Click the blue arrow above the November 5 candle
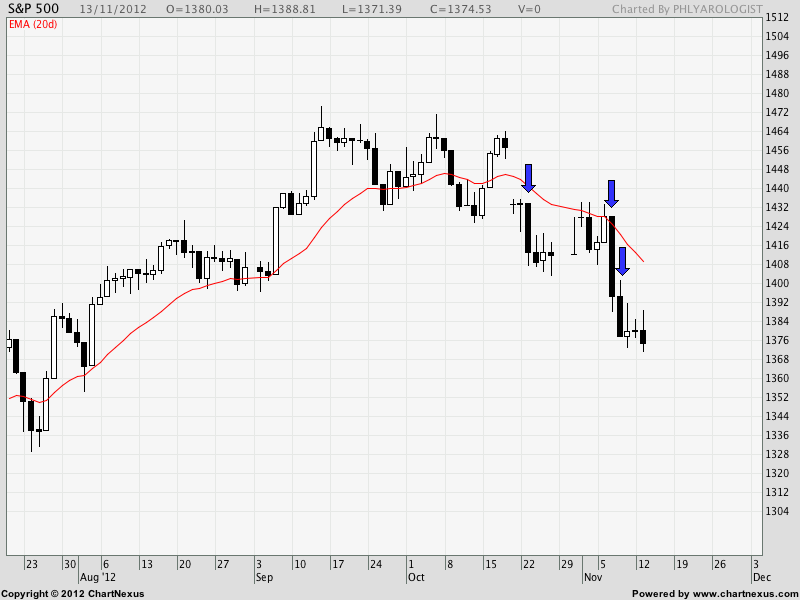The height and width of the screenshot is (600, 800). point(611,193)
